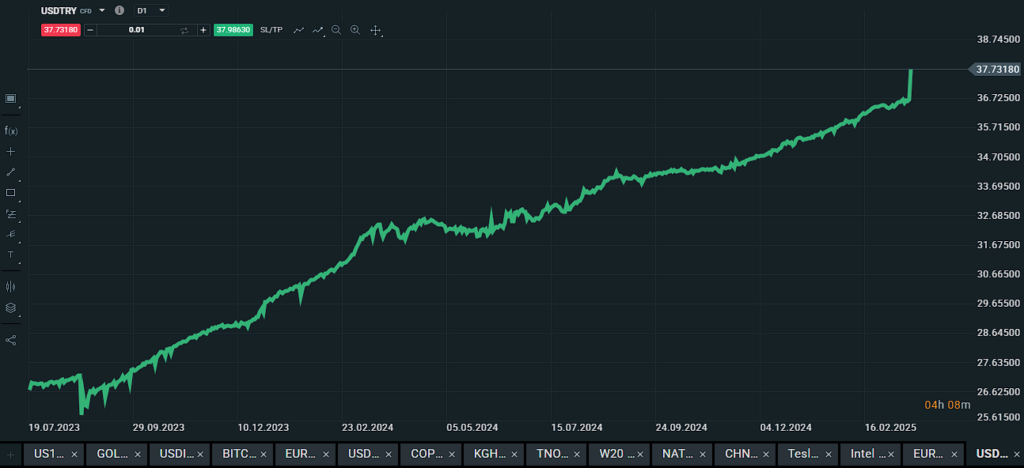Zoom out on the chart
Screen dimensions: 1024x468
pyautogui.click(x=336, y=30)
